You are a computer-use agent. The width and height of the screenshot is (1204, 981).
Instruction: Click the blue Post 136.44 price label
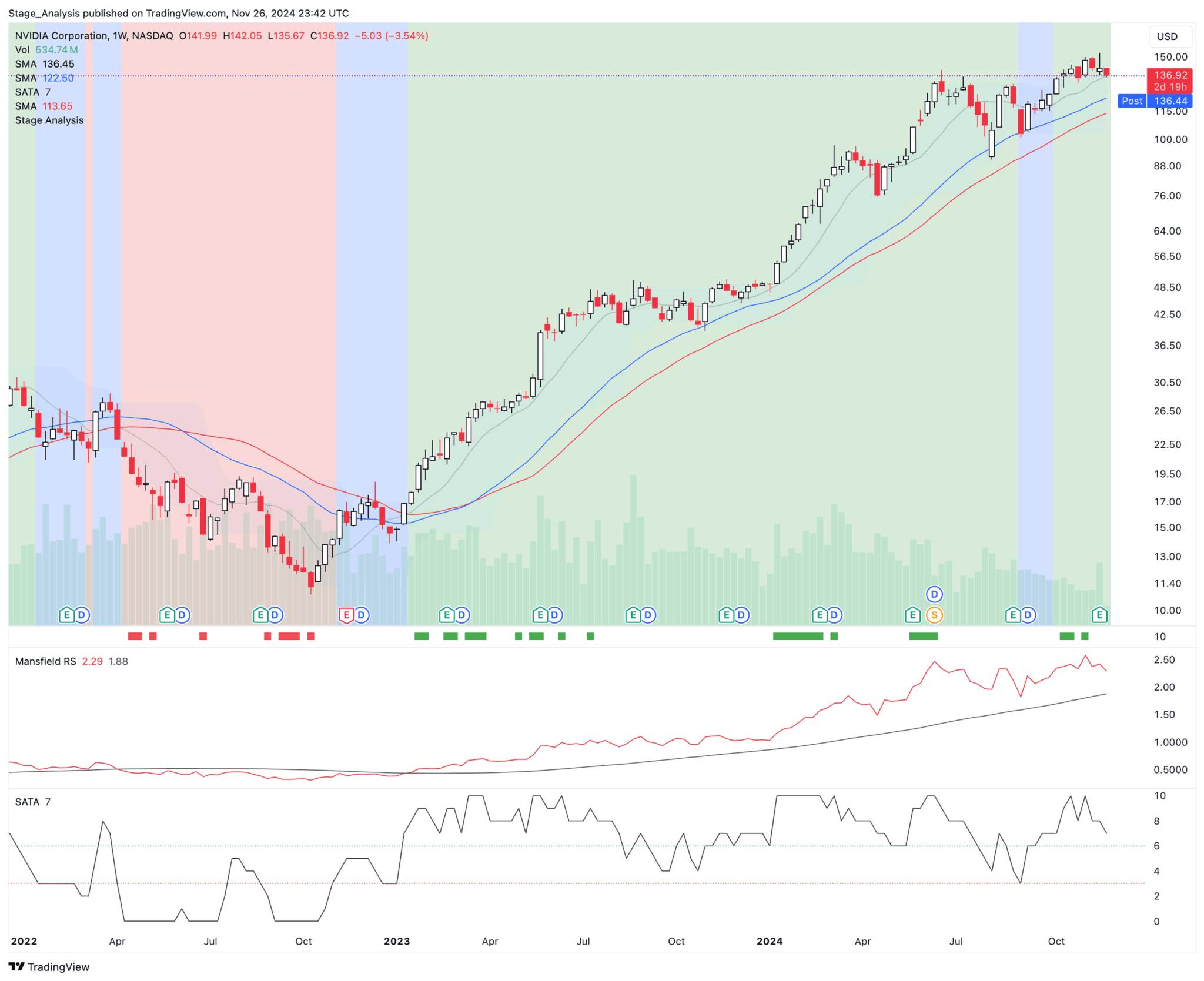click(1155, 101)
